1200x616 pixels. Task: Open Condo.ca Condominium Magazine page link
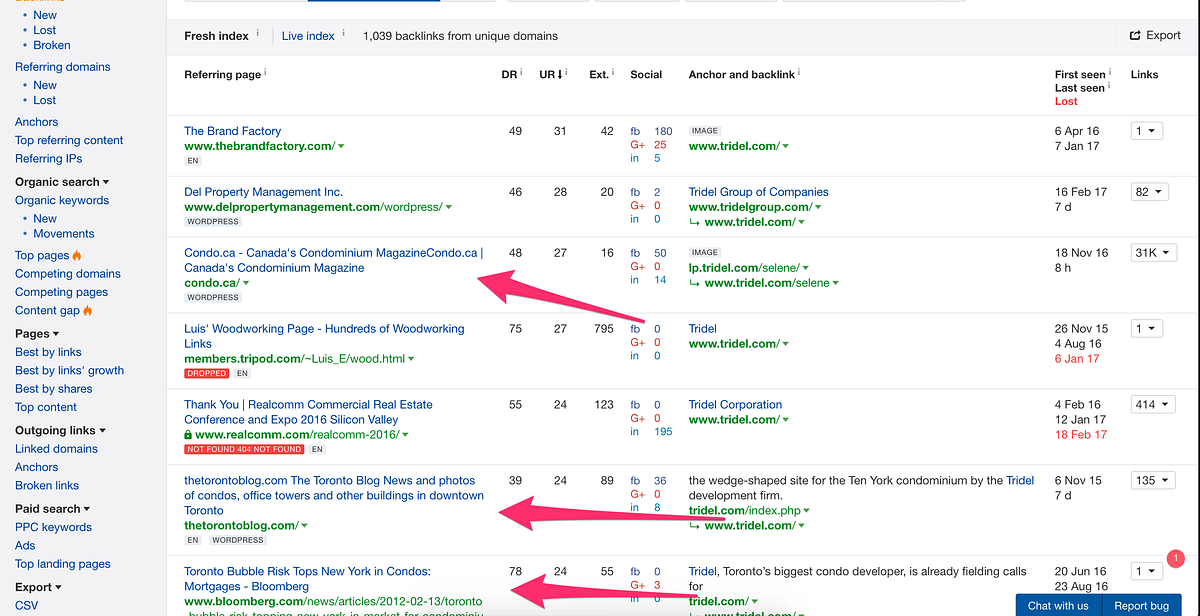(x=333, y=261)
